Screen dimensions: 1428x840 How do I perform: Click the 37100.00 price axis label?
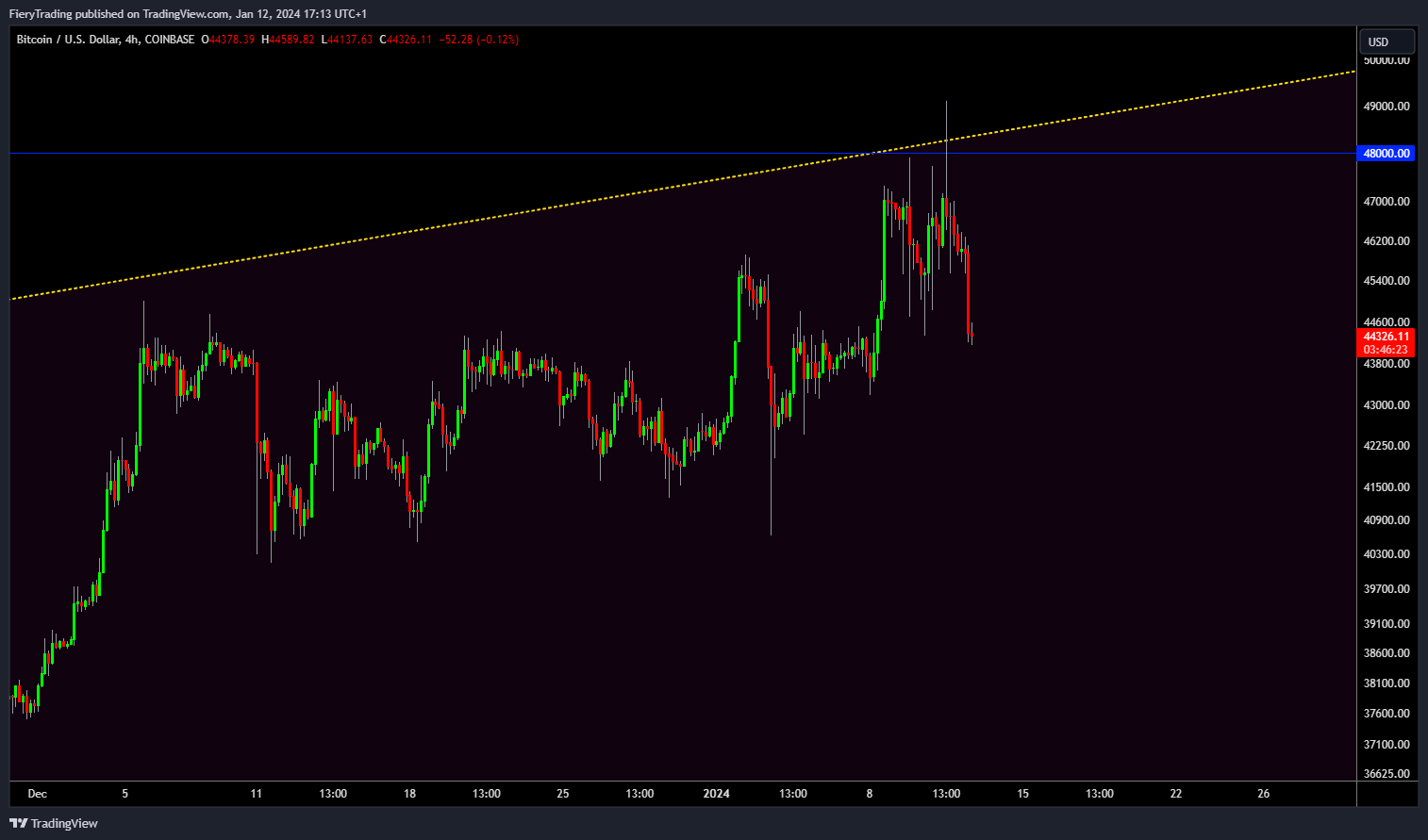point(1386,745)
